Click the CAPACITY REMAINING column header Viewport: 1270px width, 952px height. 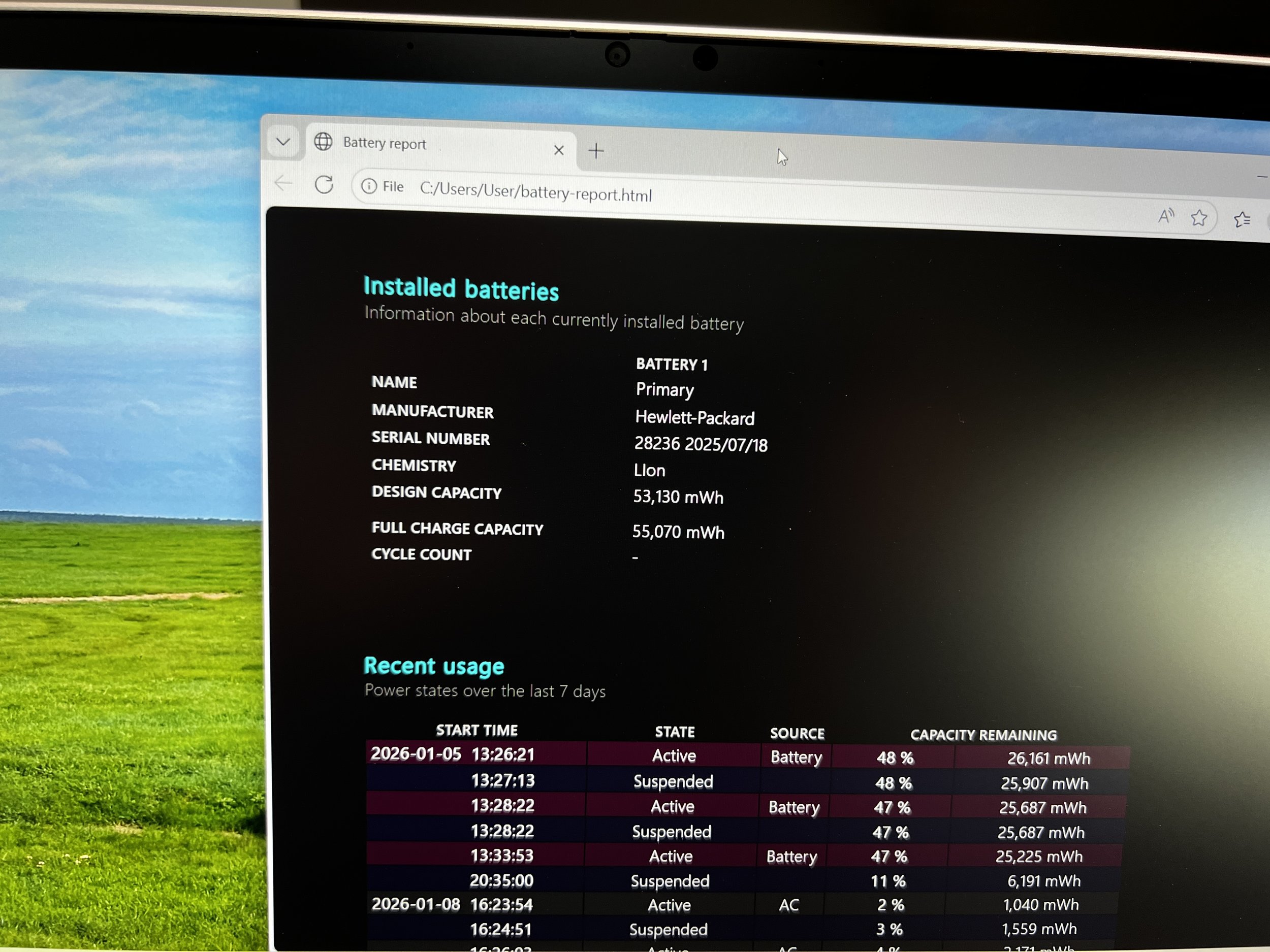(x=983, y=735)
